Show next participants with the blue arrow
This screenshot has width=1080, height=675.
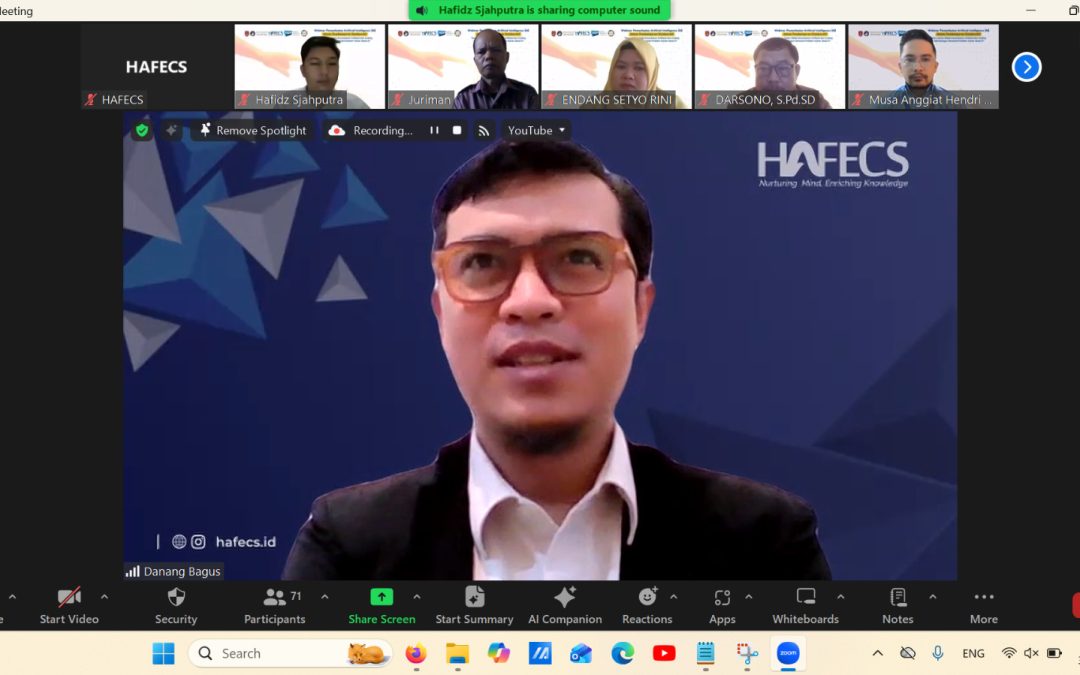click(x=1026, y=67)
